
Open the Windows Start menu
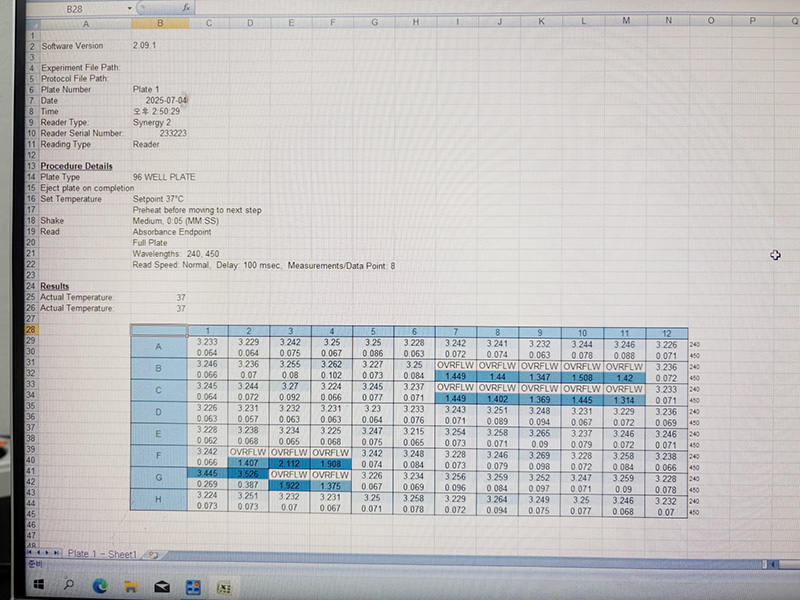pyautogui.click(x=38, y=585)
